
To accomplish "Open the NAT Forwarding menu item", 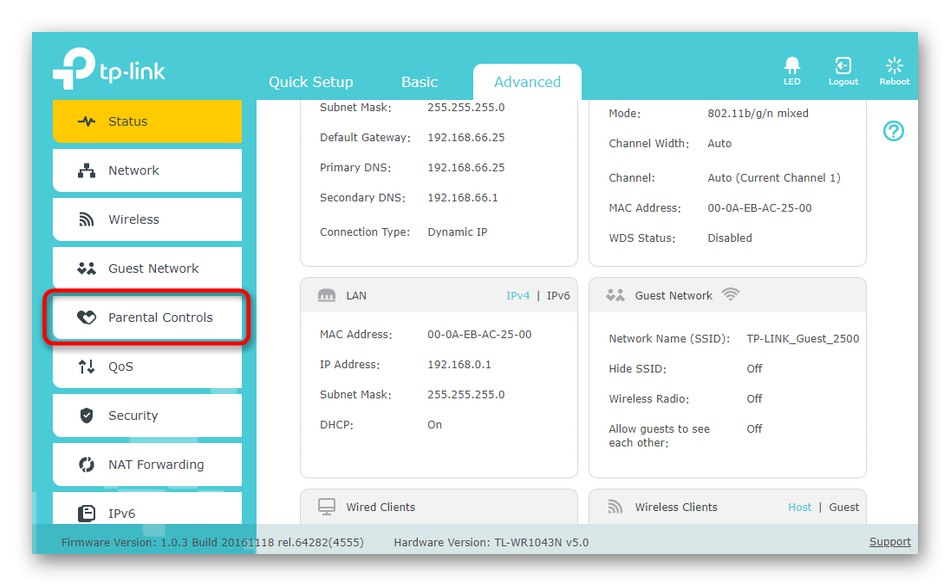I will 147,464.
